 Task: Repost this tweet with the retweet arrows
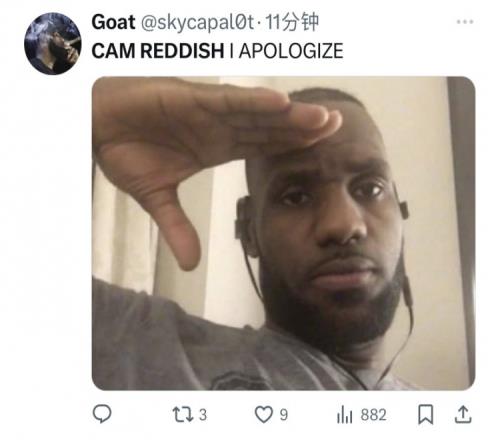point(183,415)
